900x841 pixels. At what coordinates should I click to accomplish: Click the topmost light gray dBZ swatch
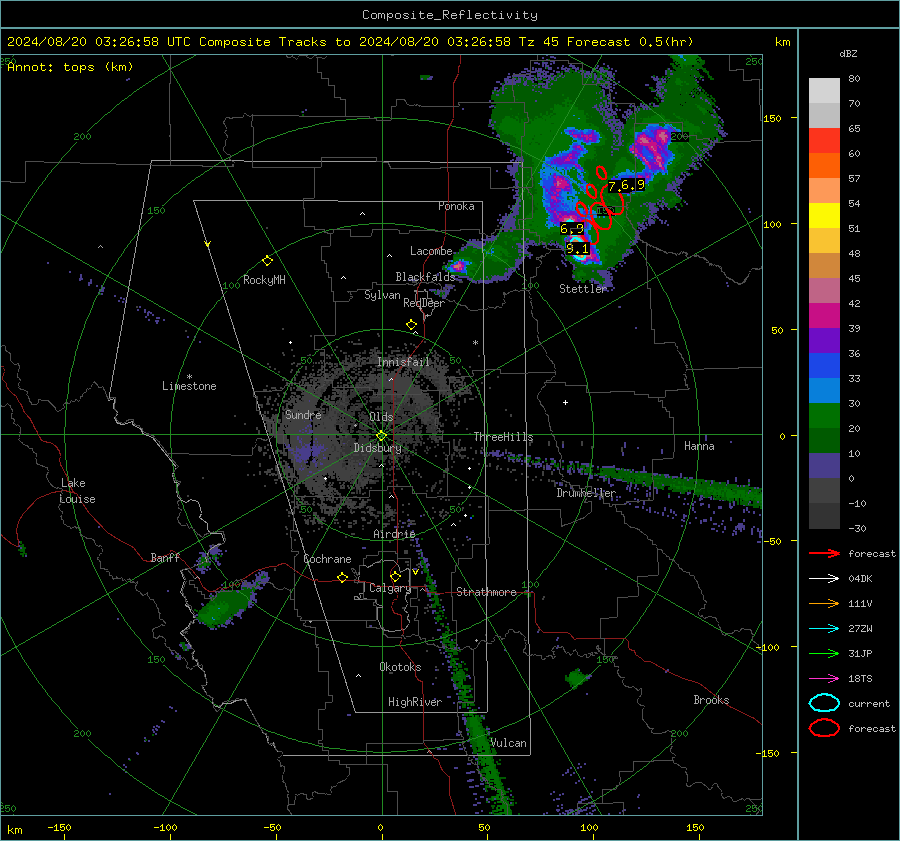point(824,91)
